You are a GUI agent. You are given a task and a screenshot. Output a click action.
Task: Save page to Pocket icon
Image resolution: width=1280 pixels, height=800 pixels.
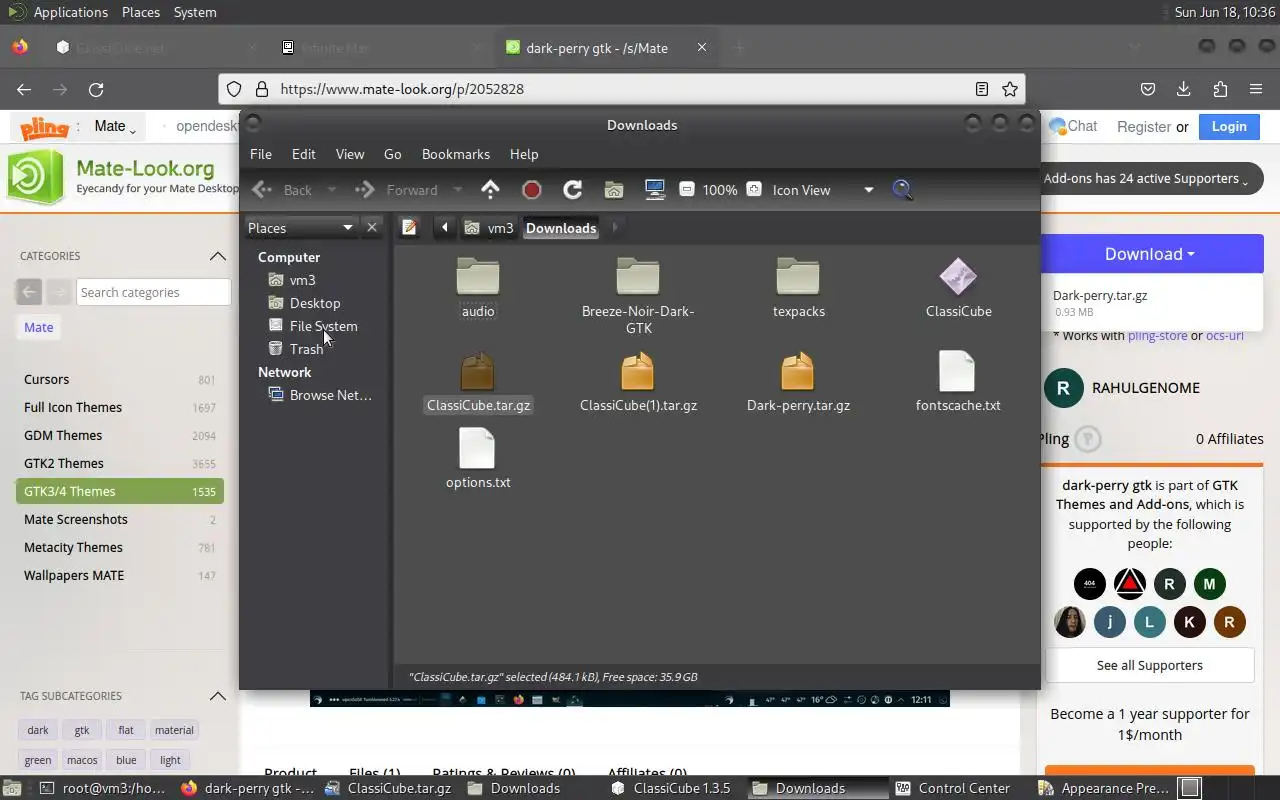click(1148, 89)
